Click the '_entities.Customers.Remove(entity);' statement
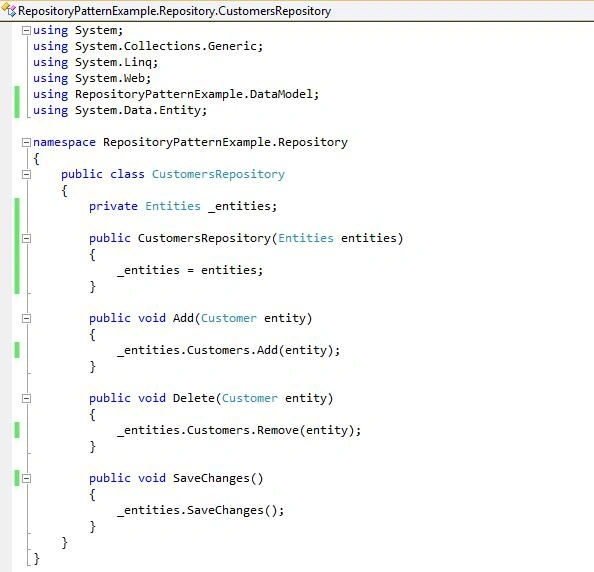The image size is (594, 572). [x=239, y=431]
